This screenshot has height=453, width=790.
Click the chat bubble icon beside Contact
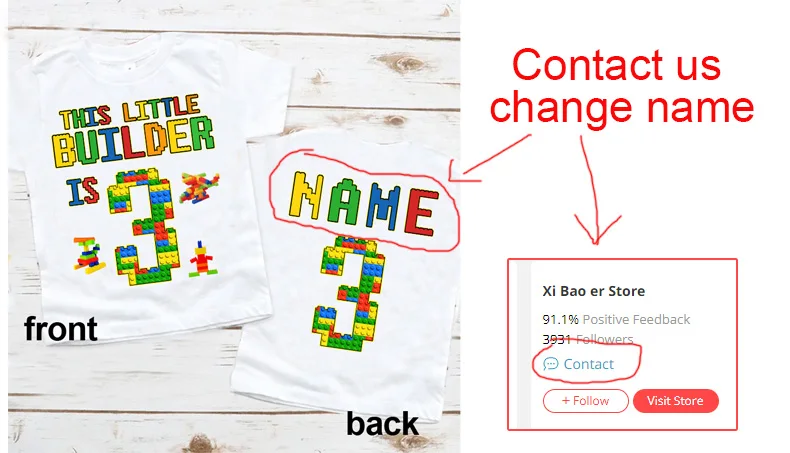551,364
